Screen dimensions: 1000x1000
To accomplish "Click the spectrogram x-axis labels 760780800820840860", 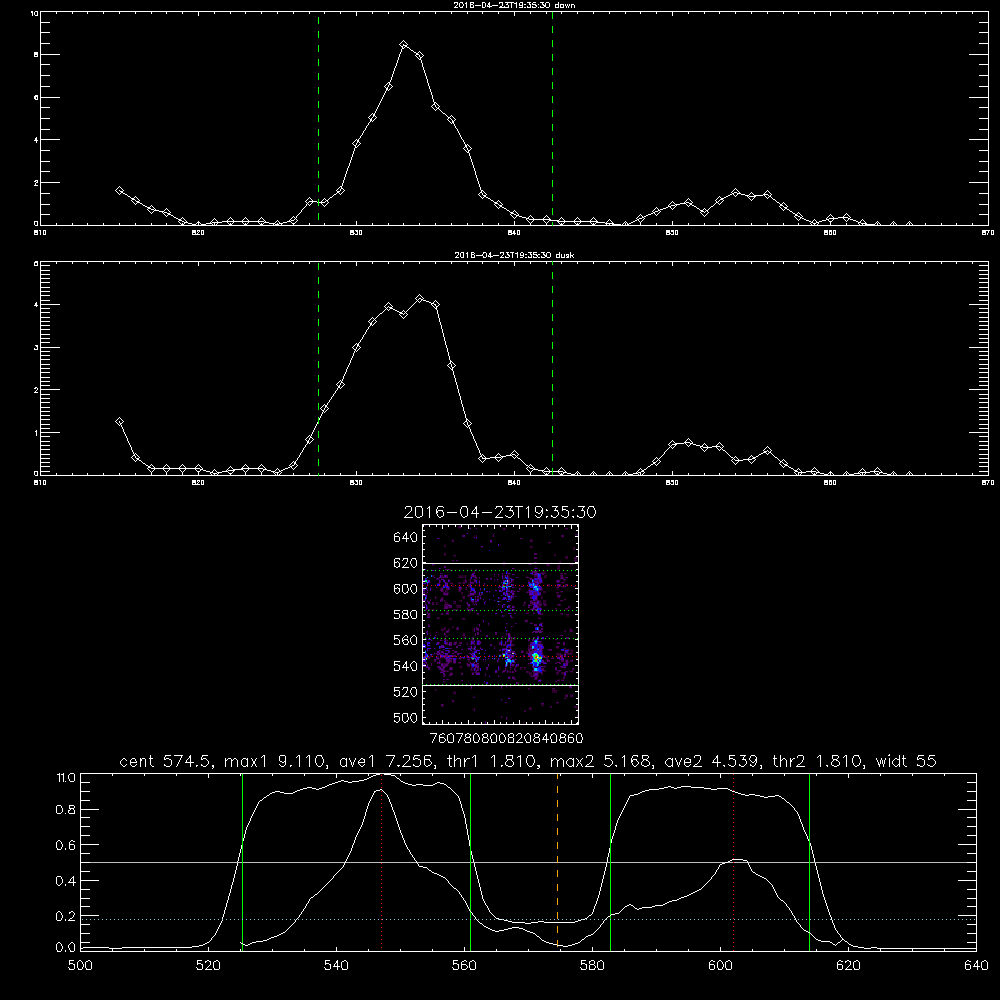I will [507, 739].
